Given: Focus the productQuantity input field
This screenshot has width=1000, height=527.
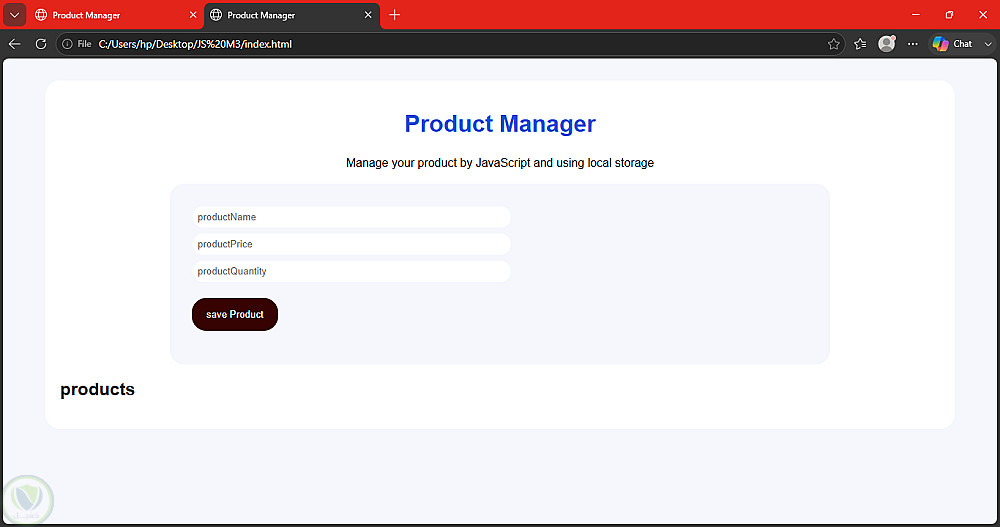Looking at the screenshot, I should [351, 271].
